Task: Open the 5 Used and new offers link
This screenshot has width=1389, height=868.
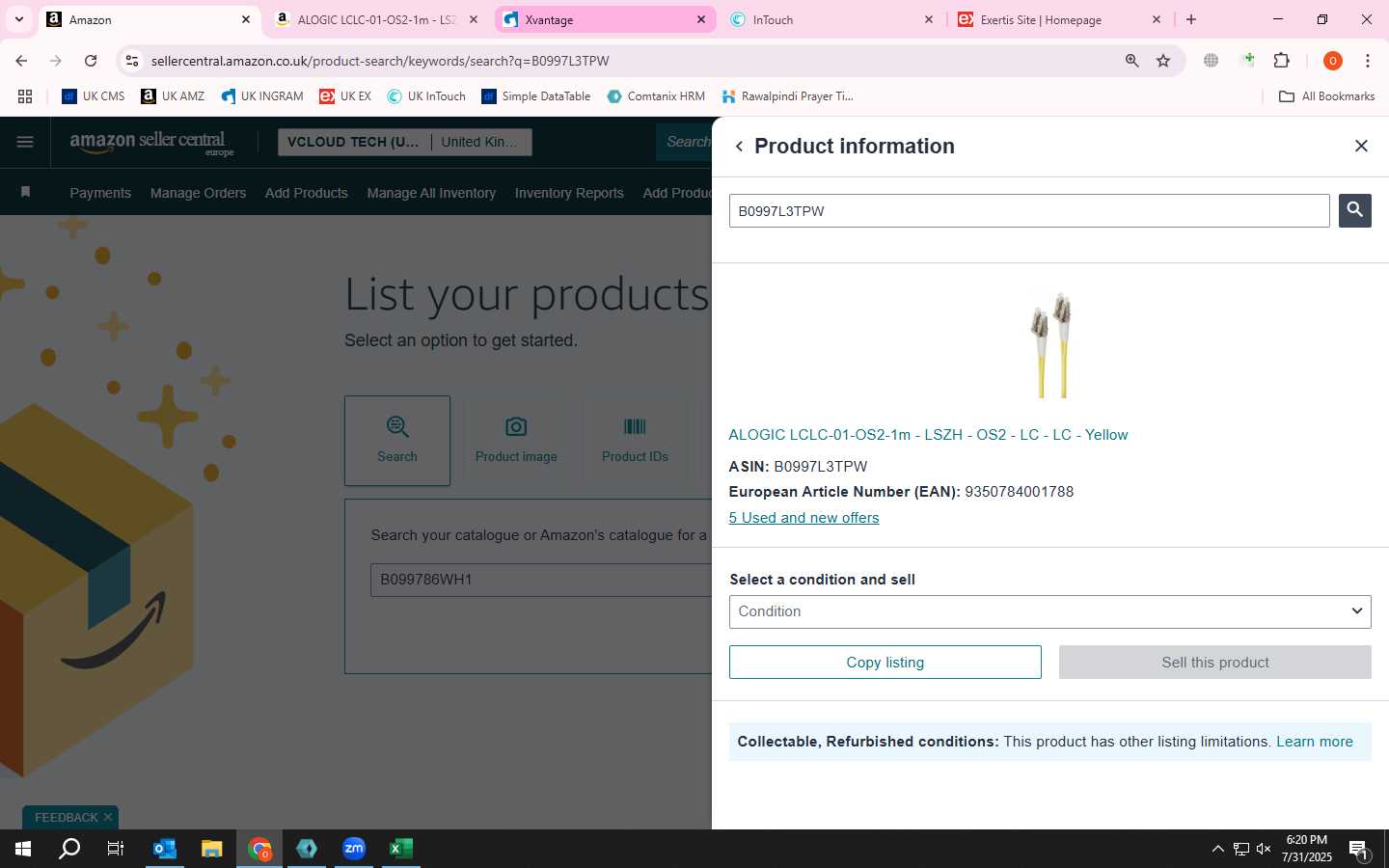Action: point(803,518)
